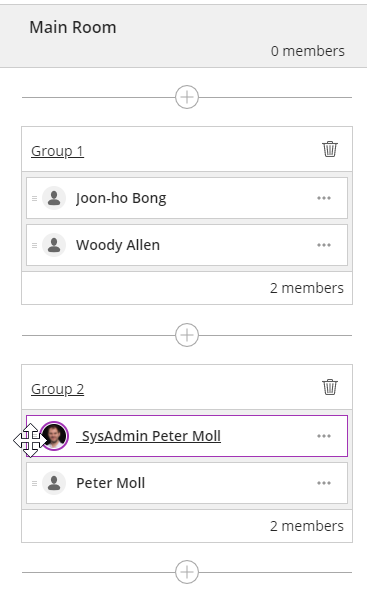The width and height of the screenshot is (367, 608).
Task: Delete Group 2 with its trash icon
Action: [x=330, y=387]
